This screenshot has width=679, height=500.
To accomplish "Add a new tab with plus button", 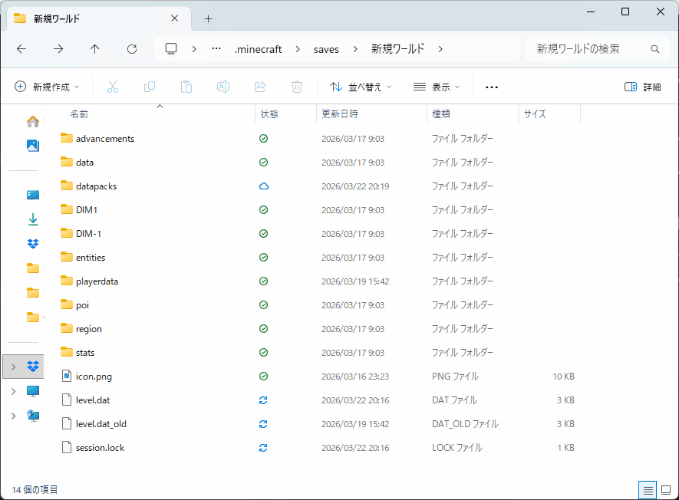I will [208, 19].
